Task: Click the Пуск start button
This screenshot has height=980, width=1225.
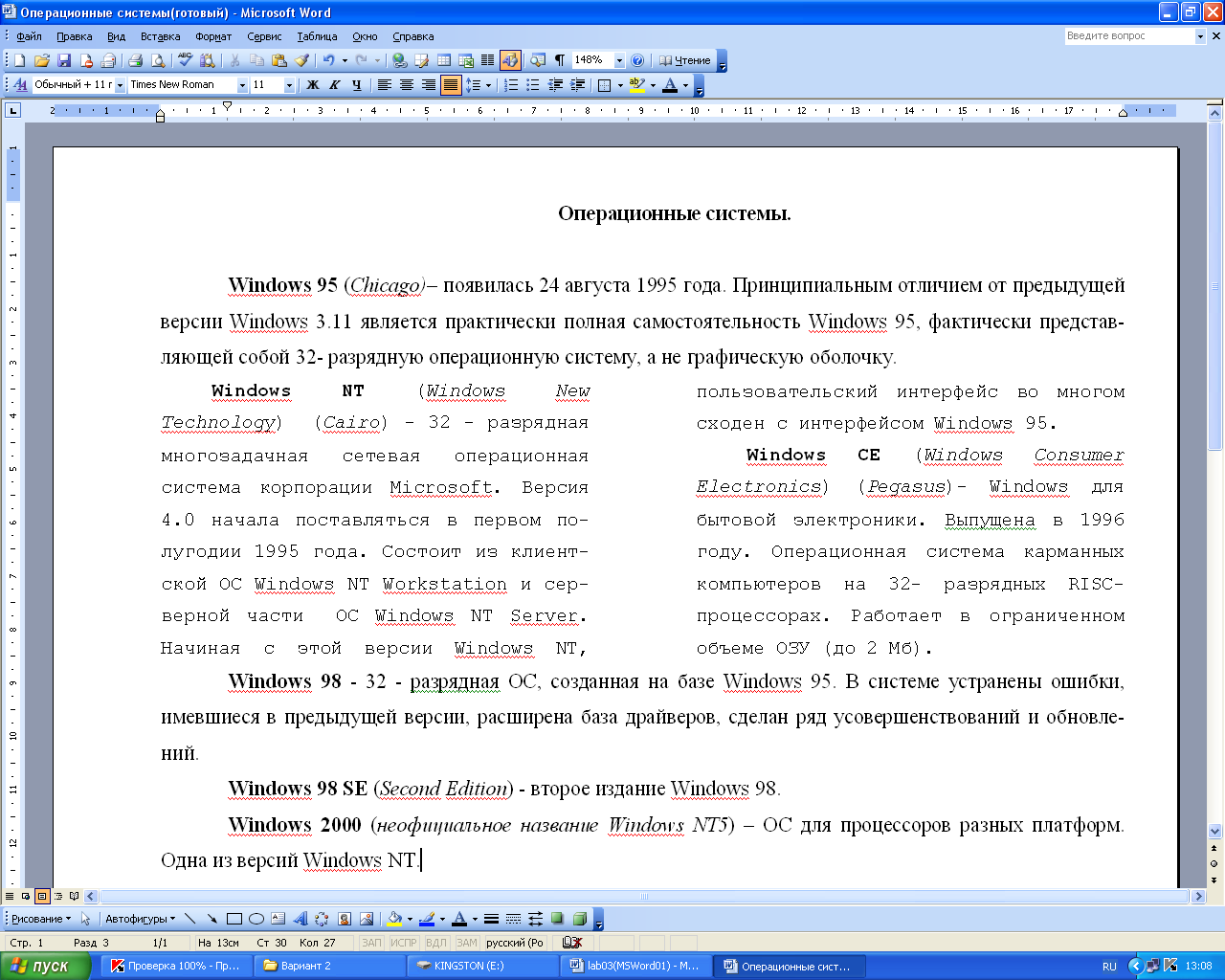Action: click(46, 966)
